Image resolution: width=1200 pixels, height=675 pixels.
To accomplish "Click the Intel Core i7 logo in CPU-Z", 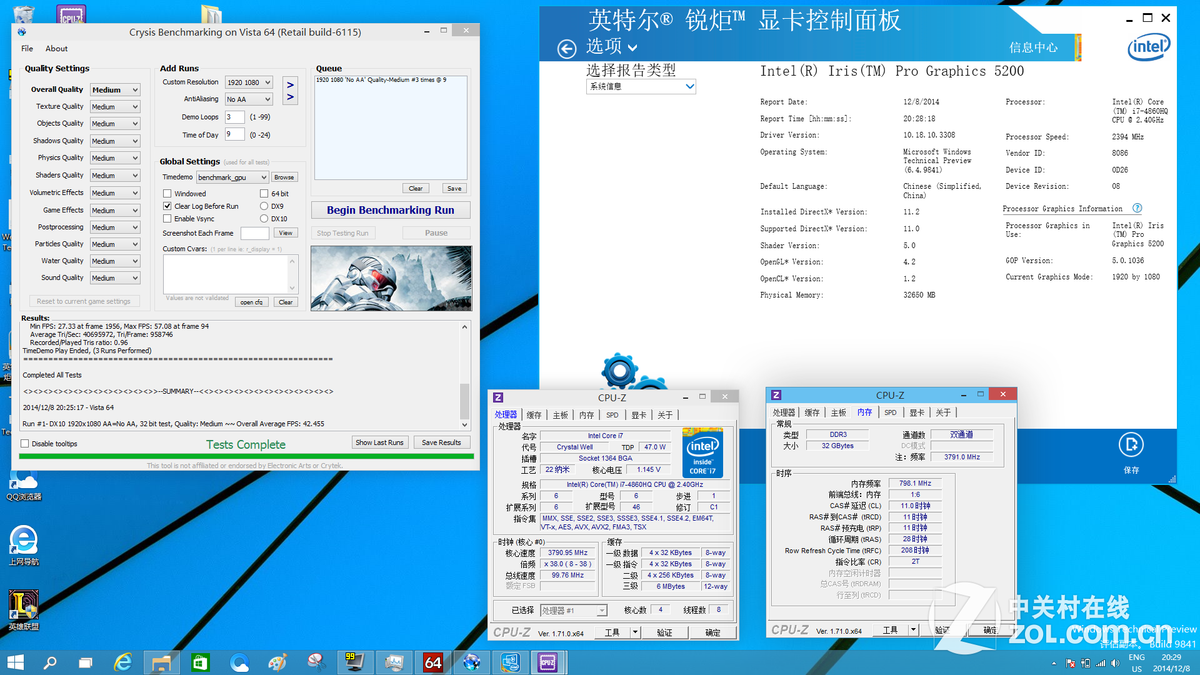I will click(703, 453).
